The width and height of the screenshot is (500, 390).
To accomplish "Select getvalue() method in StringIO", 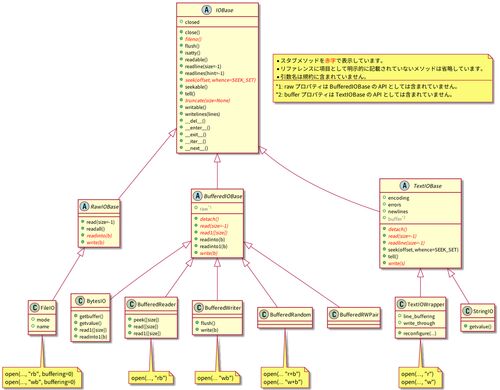I will click(x=480, y=327).
